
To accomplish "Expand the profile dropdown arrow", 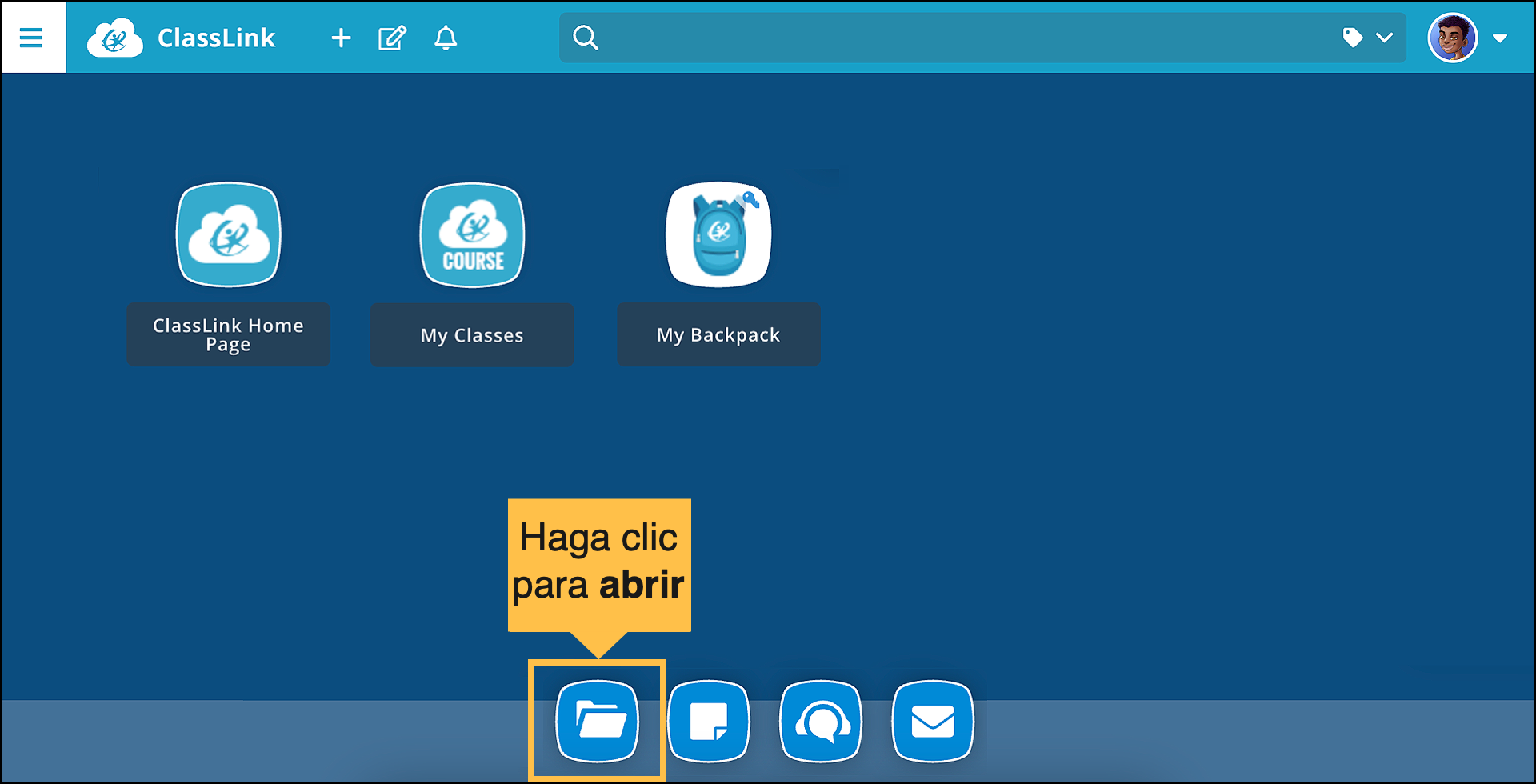I will [1500, 38].
